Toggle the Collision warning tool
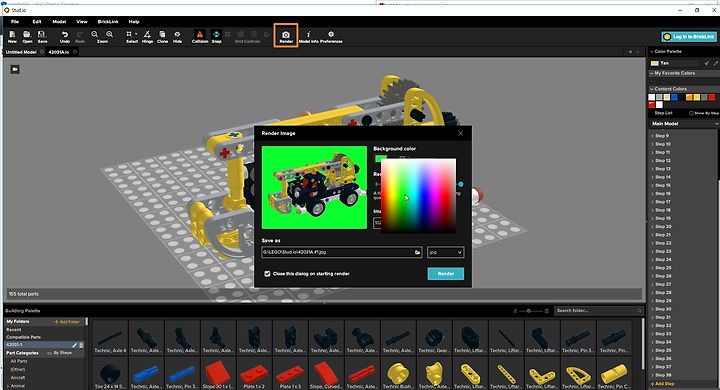The width and height of the screenshot is (720, 390). [x=200, y=34]
